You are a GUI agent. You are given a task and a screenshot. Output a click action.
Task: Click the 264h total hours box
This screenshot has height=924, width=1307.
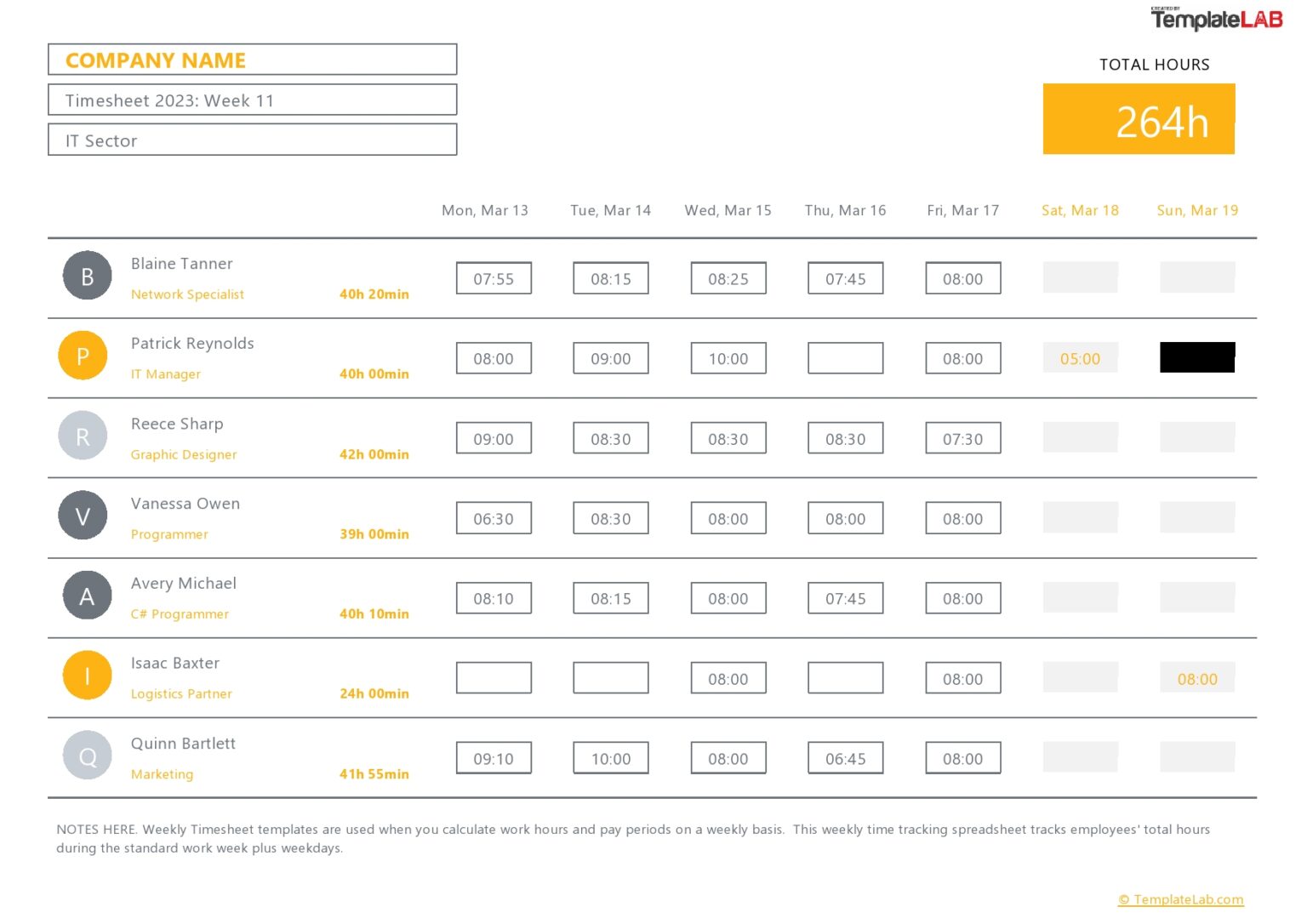[1139, 119]
